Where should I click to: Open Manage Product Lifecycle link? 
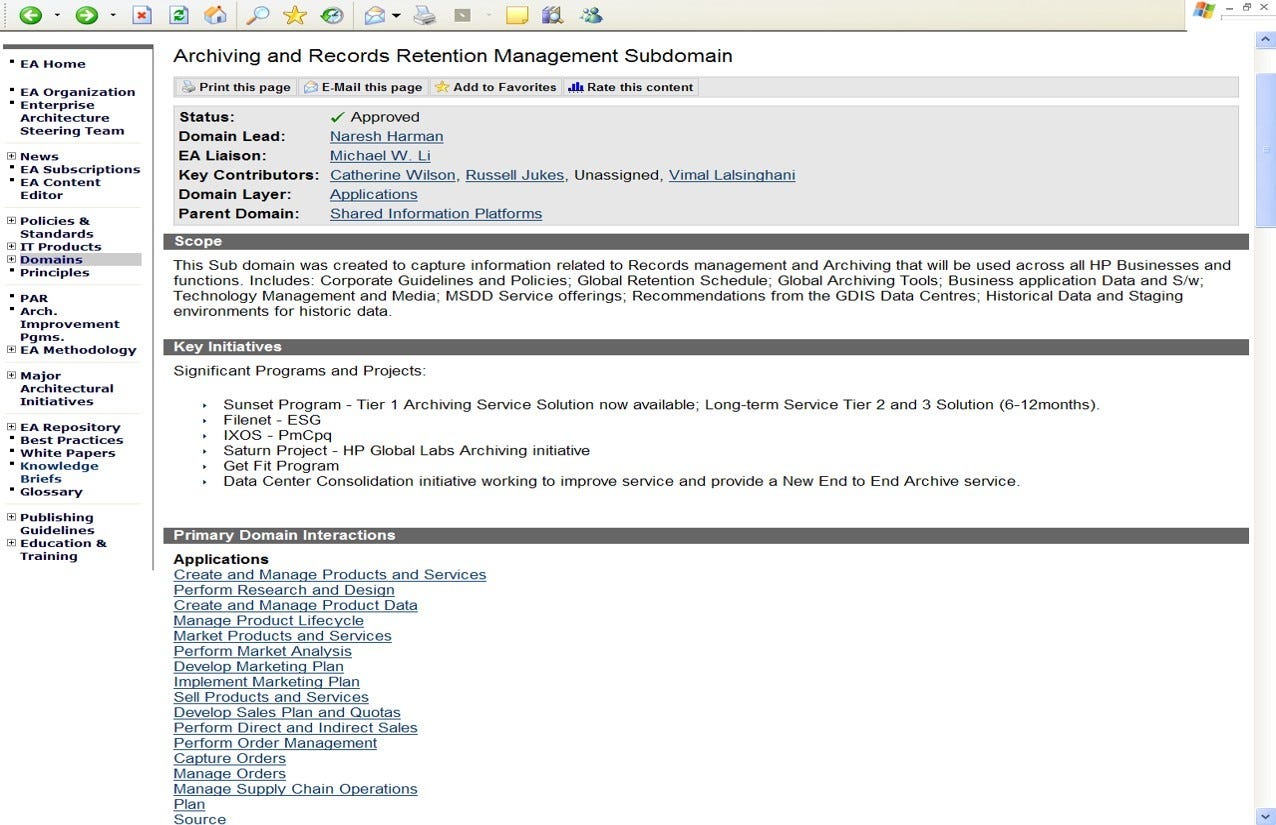pos(269,620)
